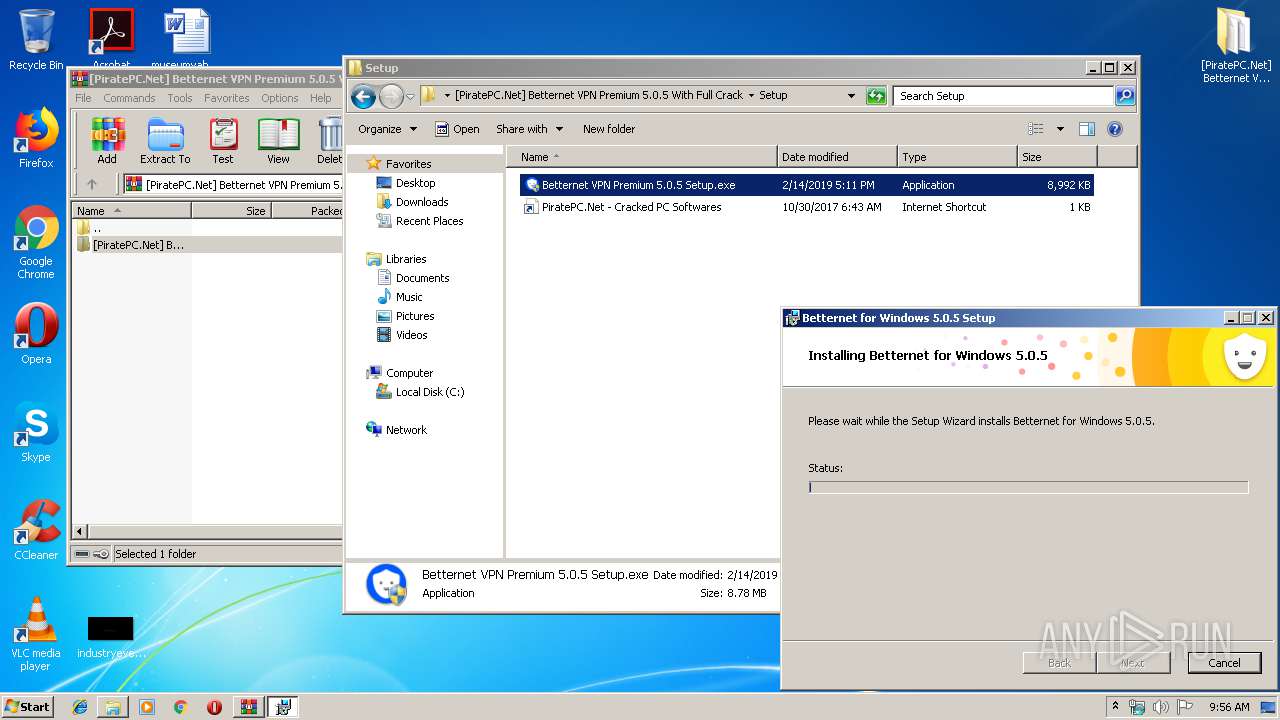Select Local Disk (C:)
Image resolution: width=1280 pixels, height=720 pixels.
(x=429, y=392)
